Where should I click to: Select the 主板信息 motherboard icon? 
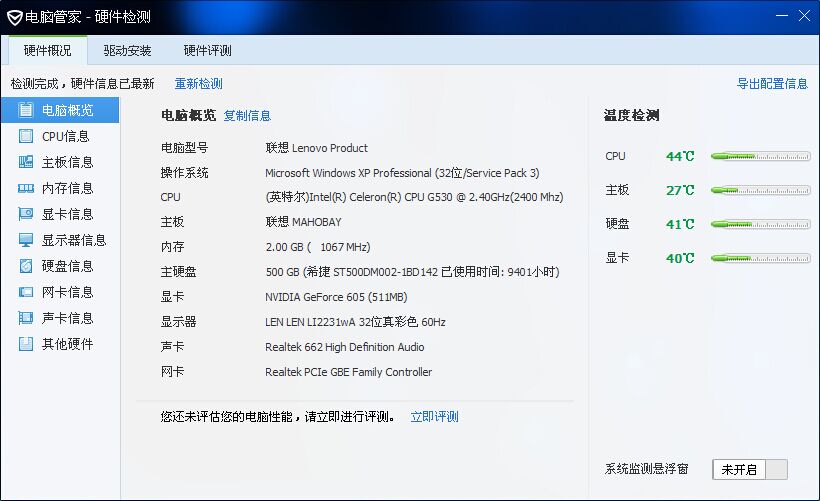26,162
